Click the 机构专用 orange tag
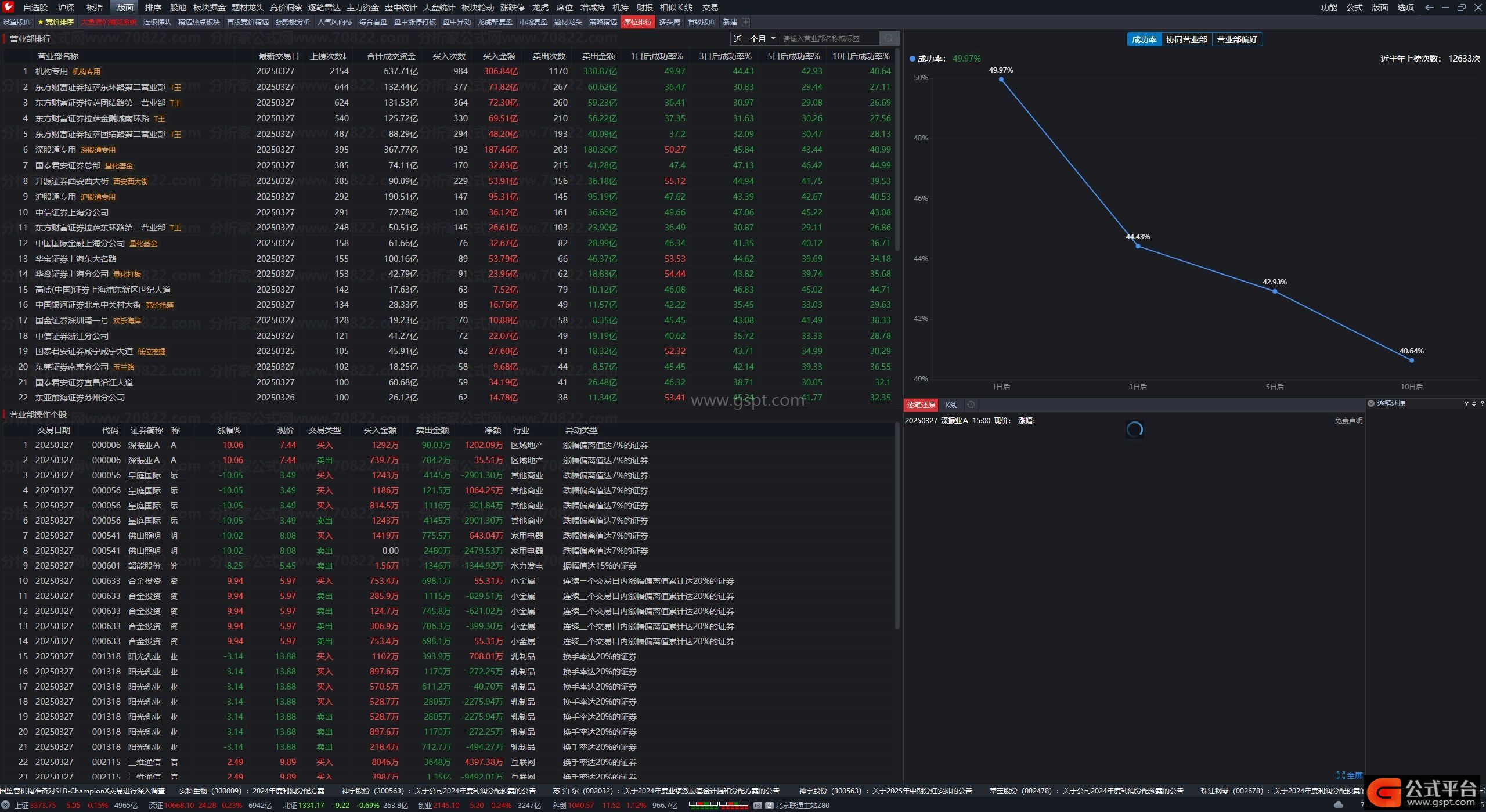Viewport: 1486px width, 812px height. (86, 72)
